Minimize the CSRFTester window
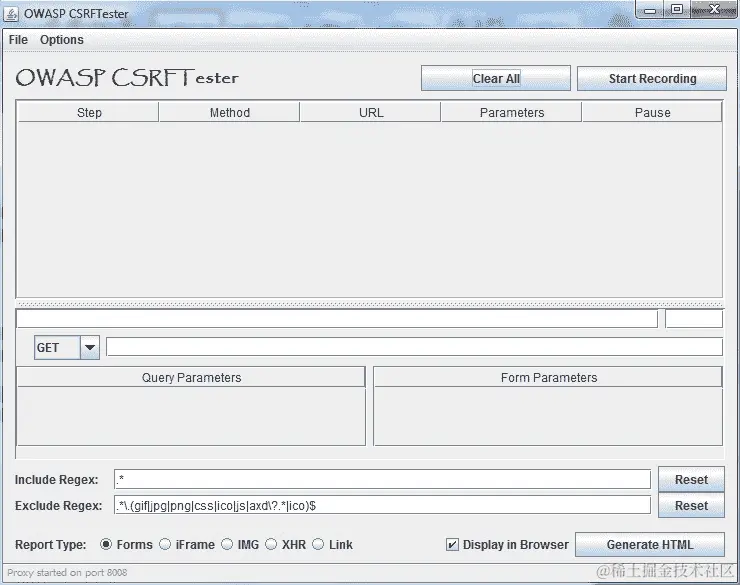The image size is (740, 585). pyautogui.click(x=650, y=10)
